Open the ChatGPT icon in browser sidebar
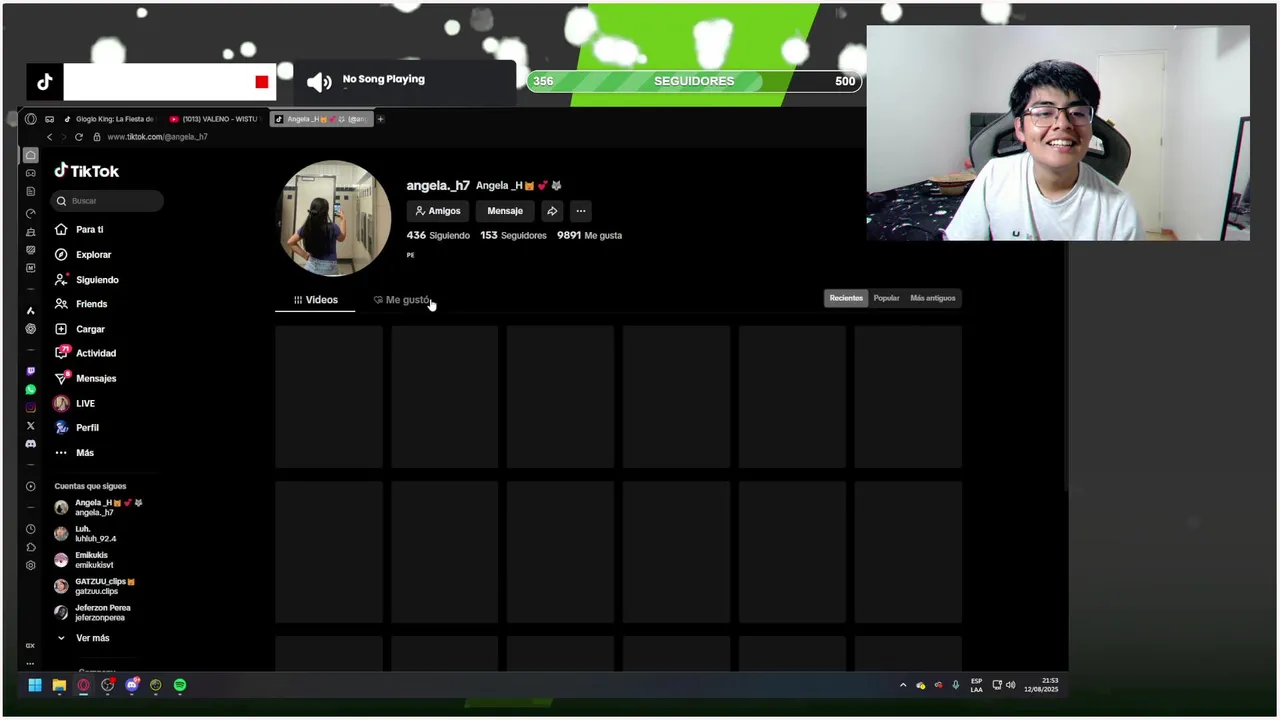 click(30, 329)
